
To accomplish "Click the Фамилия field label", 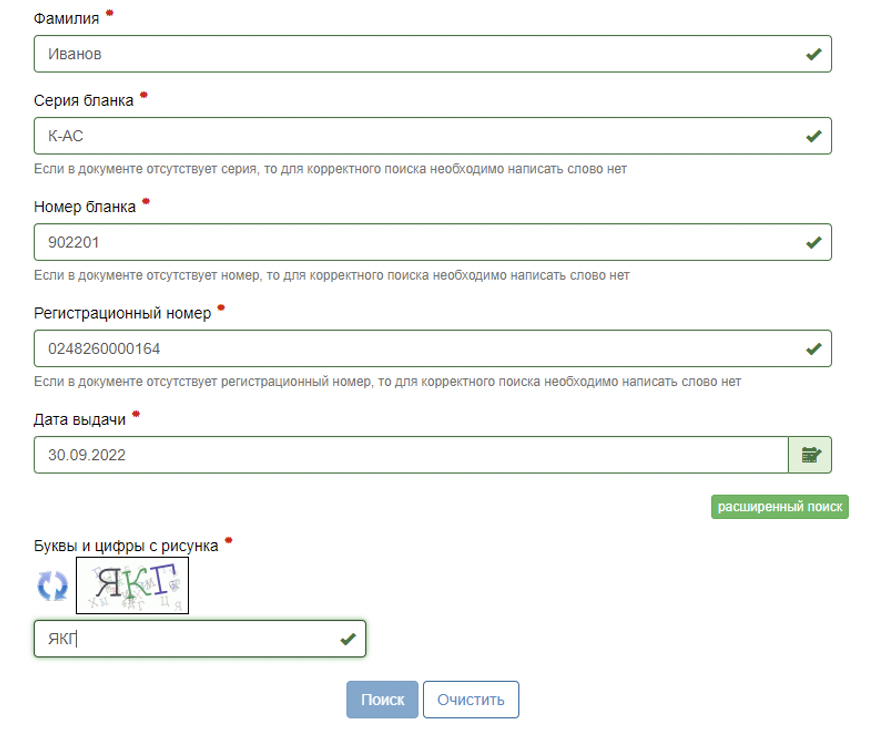I will click(66, 18).
